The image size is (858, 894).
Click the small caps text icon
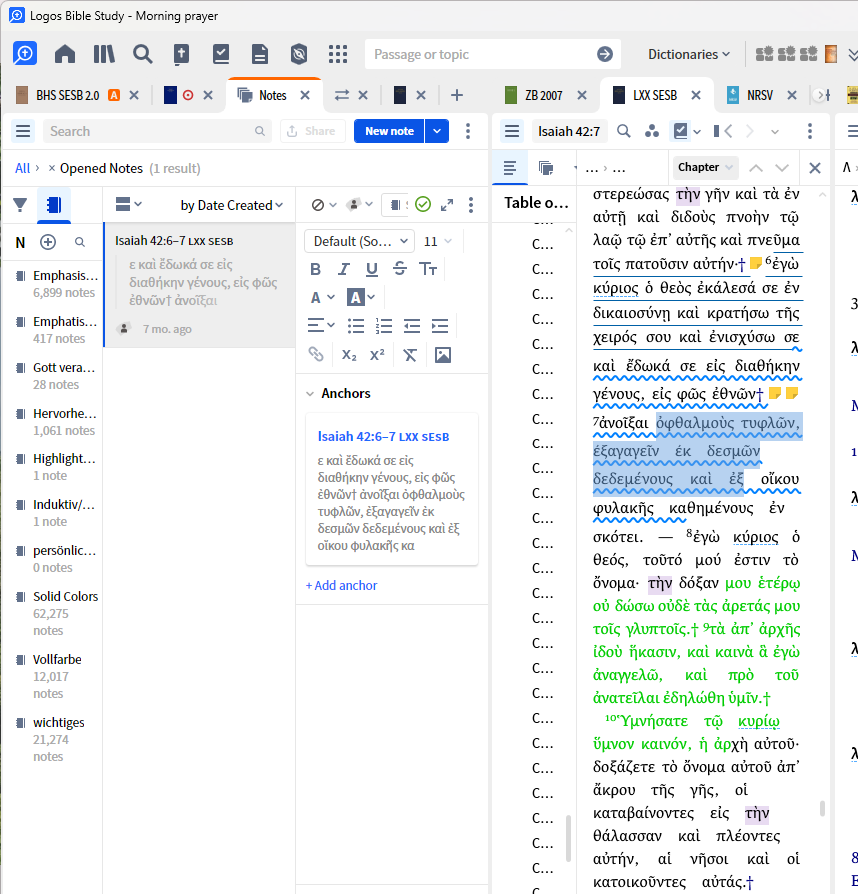(x=428, y=269)
